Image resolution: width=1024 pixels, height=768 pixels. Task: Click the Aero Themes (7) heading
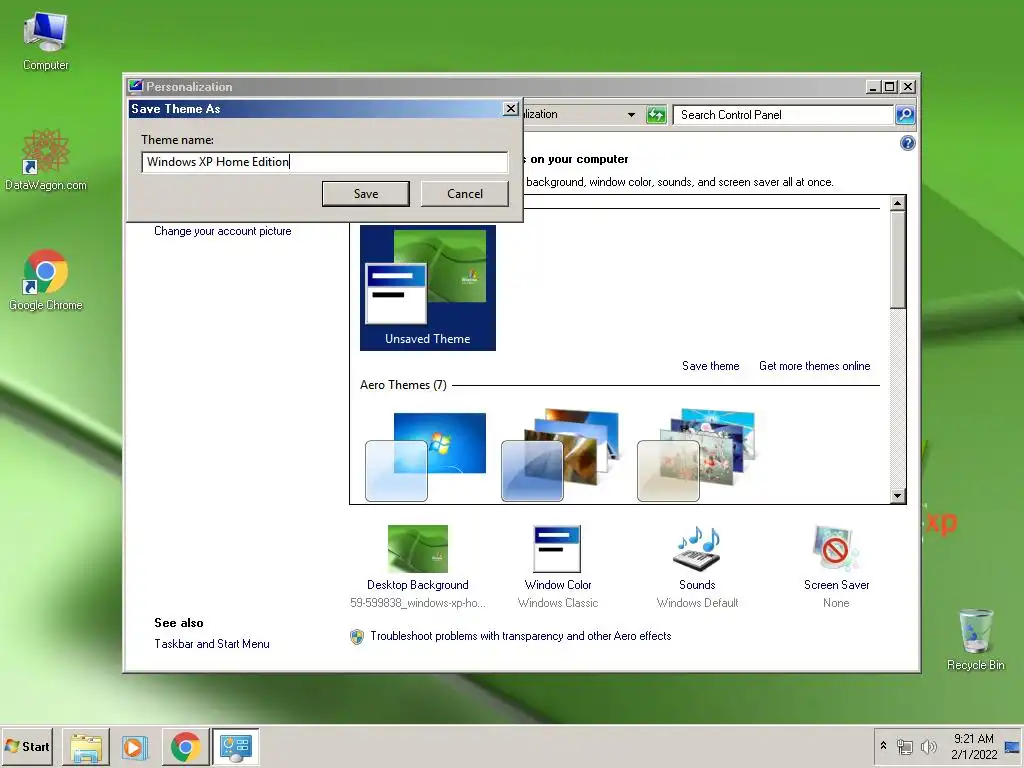coord(403,385)
